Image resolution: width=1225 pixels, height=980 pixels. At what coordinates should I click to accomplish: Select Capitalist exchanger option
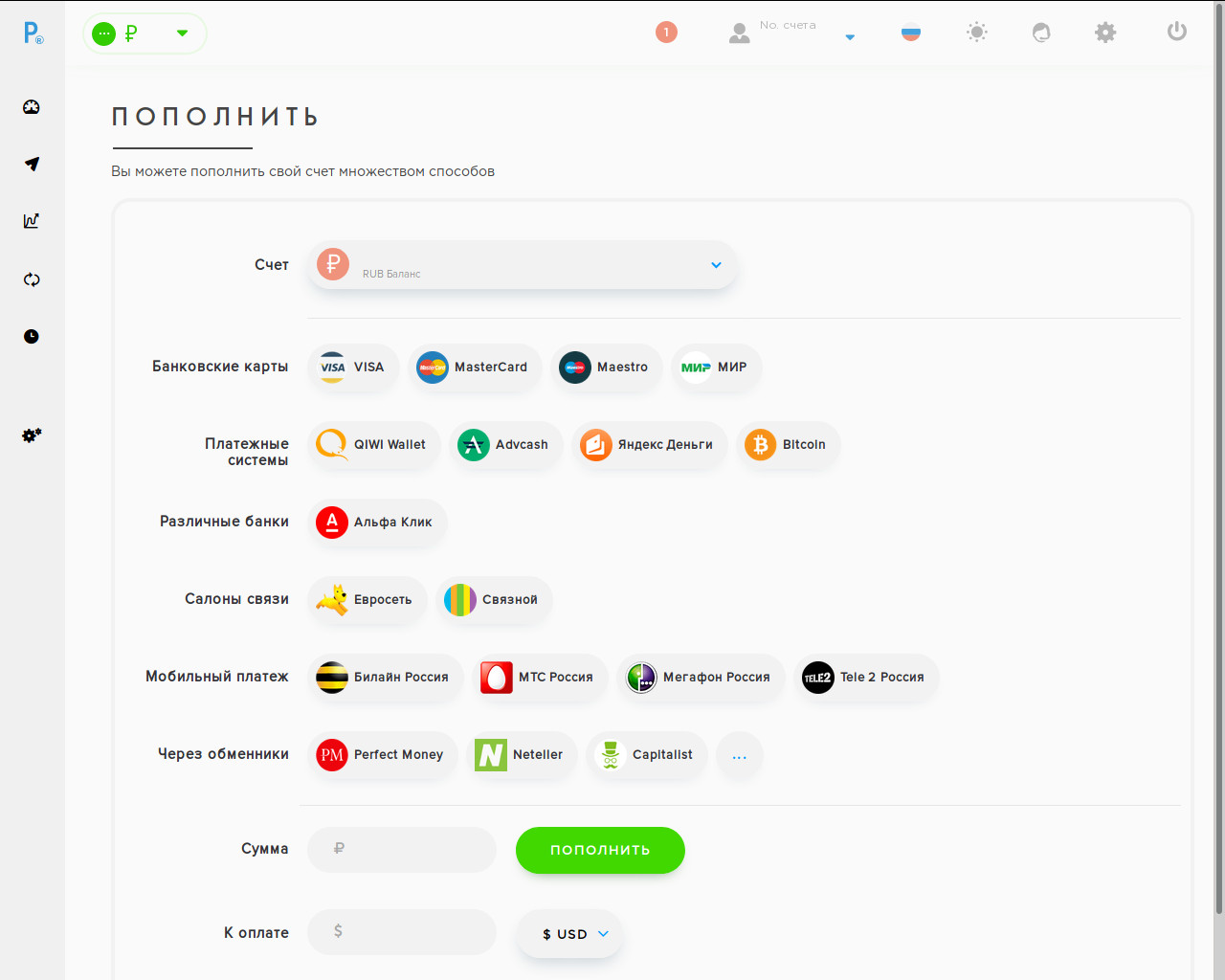coord(647,755)
